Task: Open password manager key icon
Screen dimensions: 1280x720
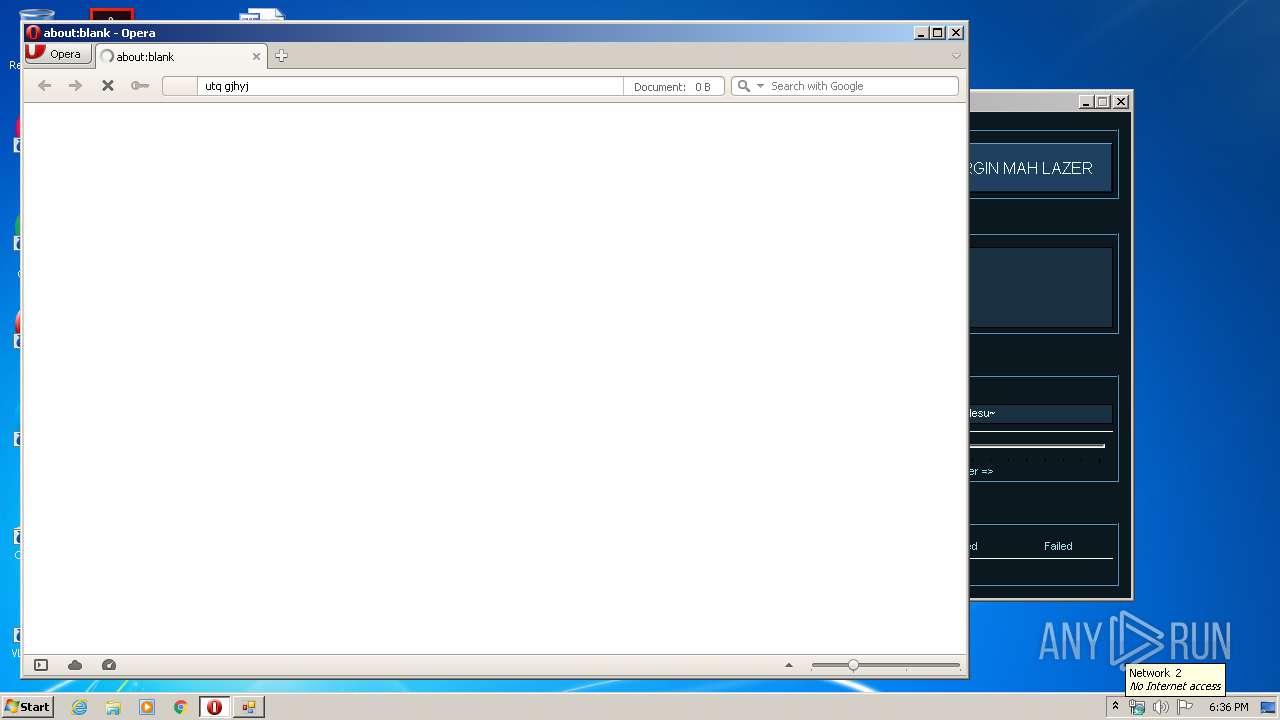Action: (x=140, y=86)
